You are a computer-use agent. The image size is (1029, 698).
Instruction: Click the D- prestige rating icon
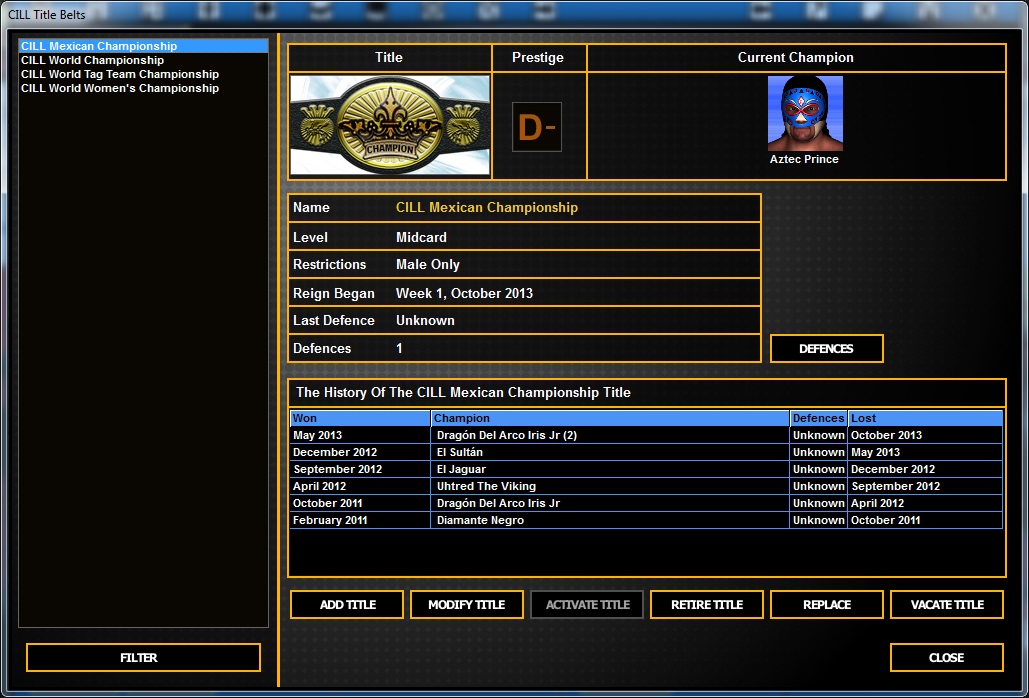point(538,127)
